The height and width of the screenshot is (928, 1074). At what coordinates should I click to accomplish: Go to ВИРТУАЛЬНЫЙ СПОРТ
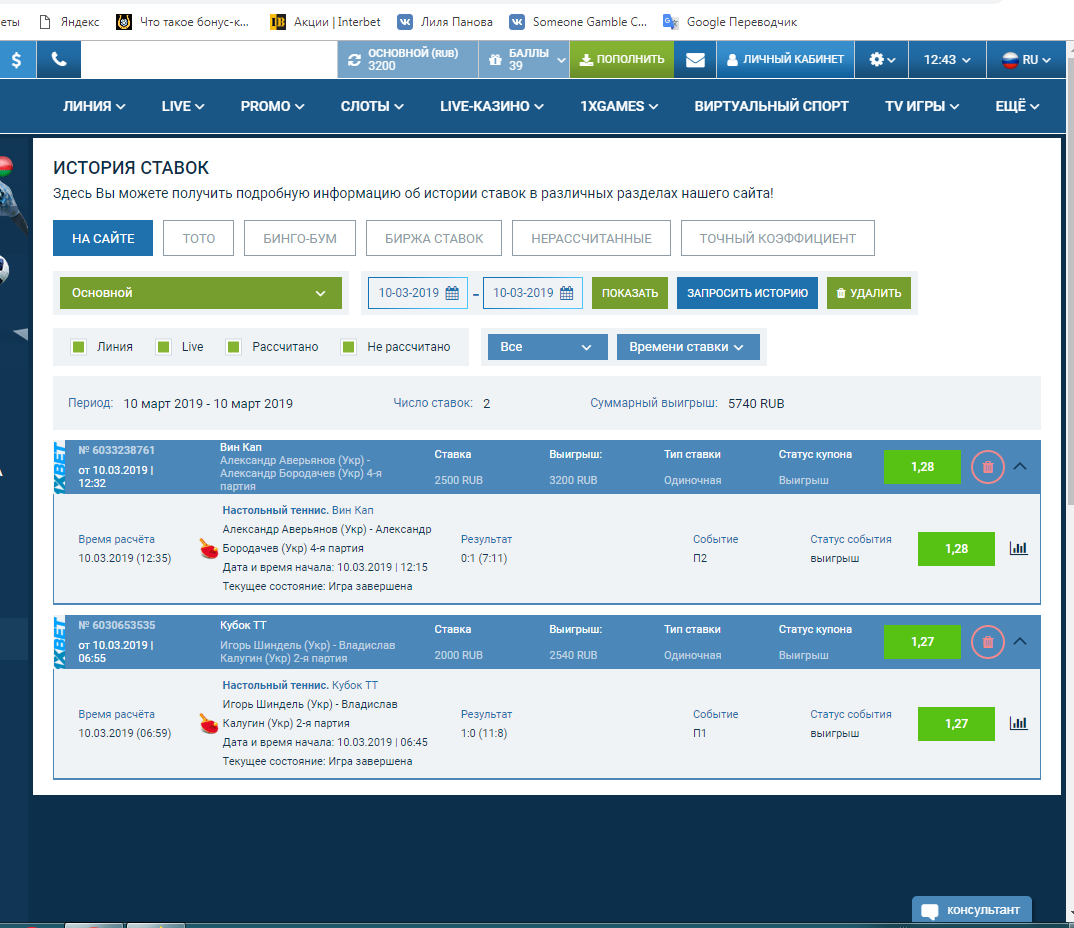coord(771,106)
